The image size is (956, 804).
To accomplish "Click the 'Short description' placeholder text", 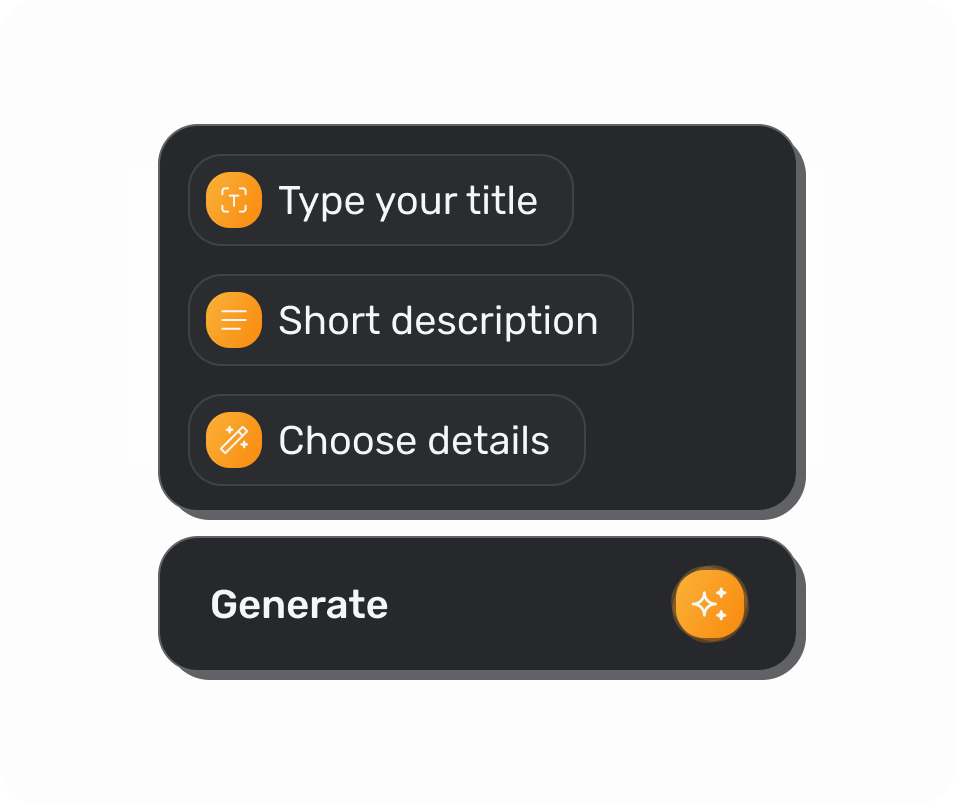I will [438, 320].
